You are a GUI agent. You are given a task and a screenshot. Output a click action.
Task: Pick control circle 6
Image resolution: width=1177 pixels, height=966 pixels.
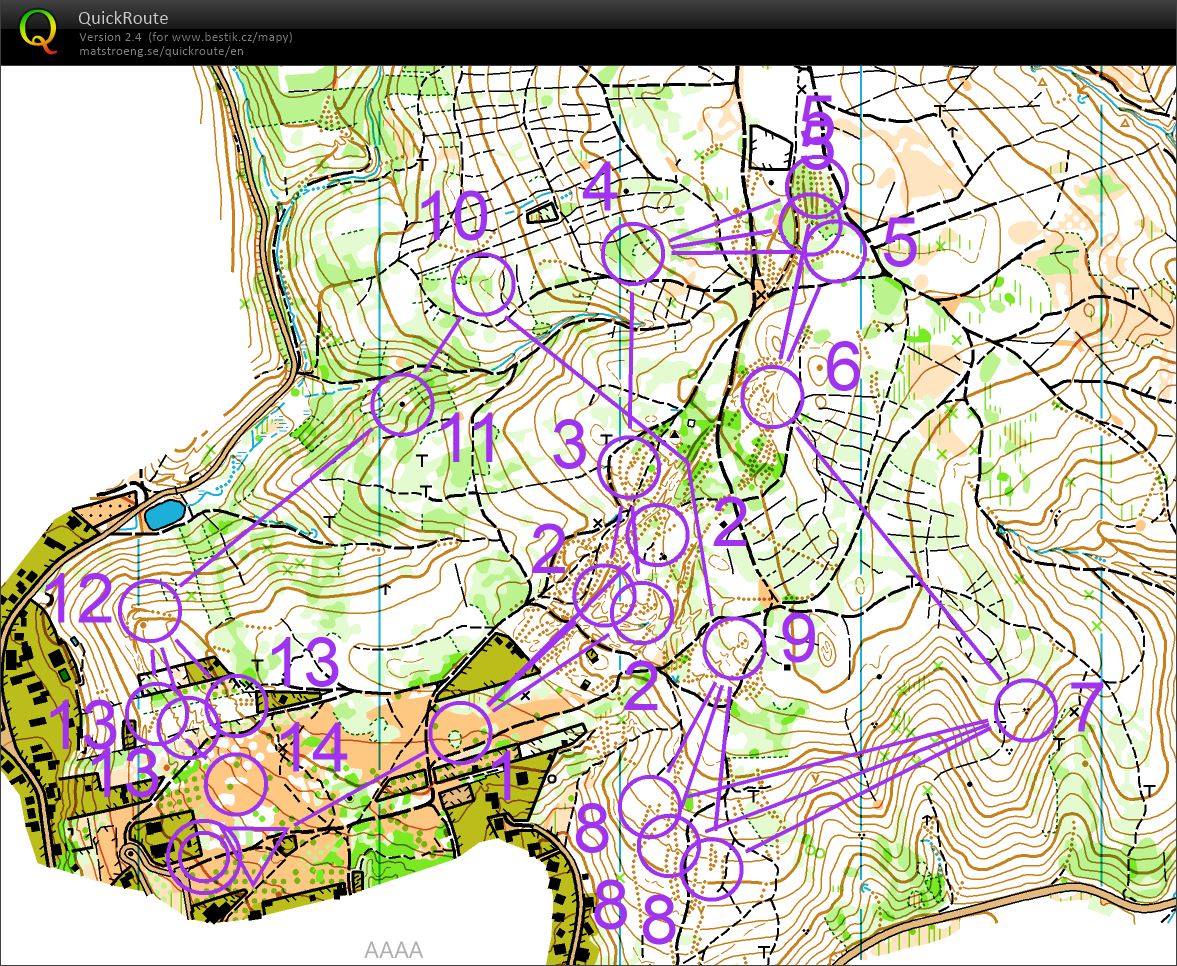(774, 396)
